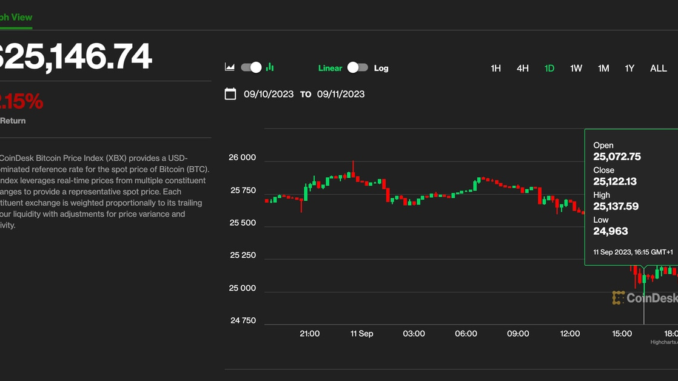Viewport: 678px width, 381px height.
Task: Toggle the chart type switch
Action: click(251, 67)
